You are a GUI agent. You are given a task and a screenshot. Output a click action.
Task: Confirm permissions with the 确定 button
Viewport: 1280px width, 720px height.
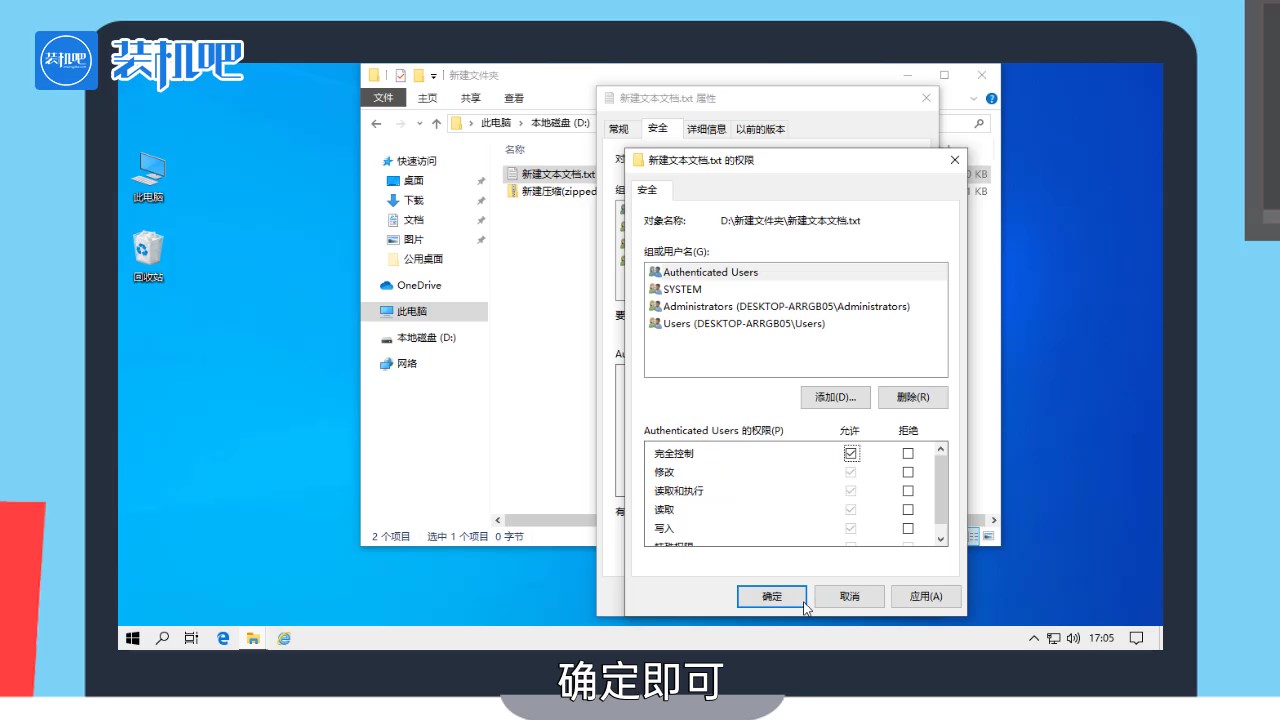(x=771, y=596)
